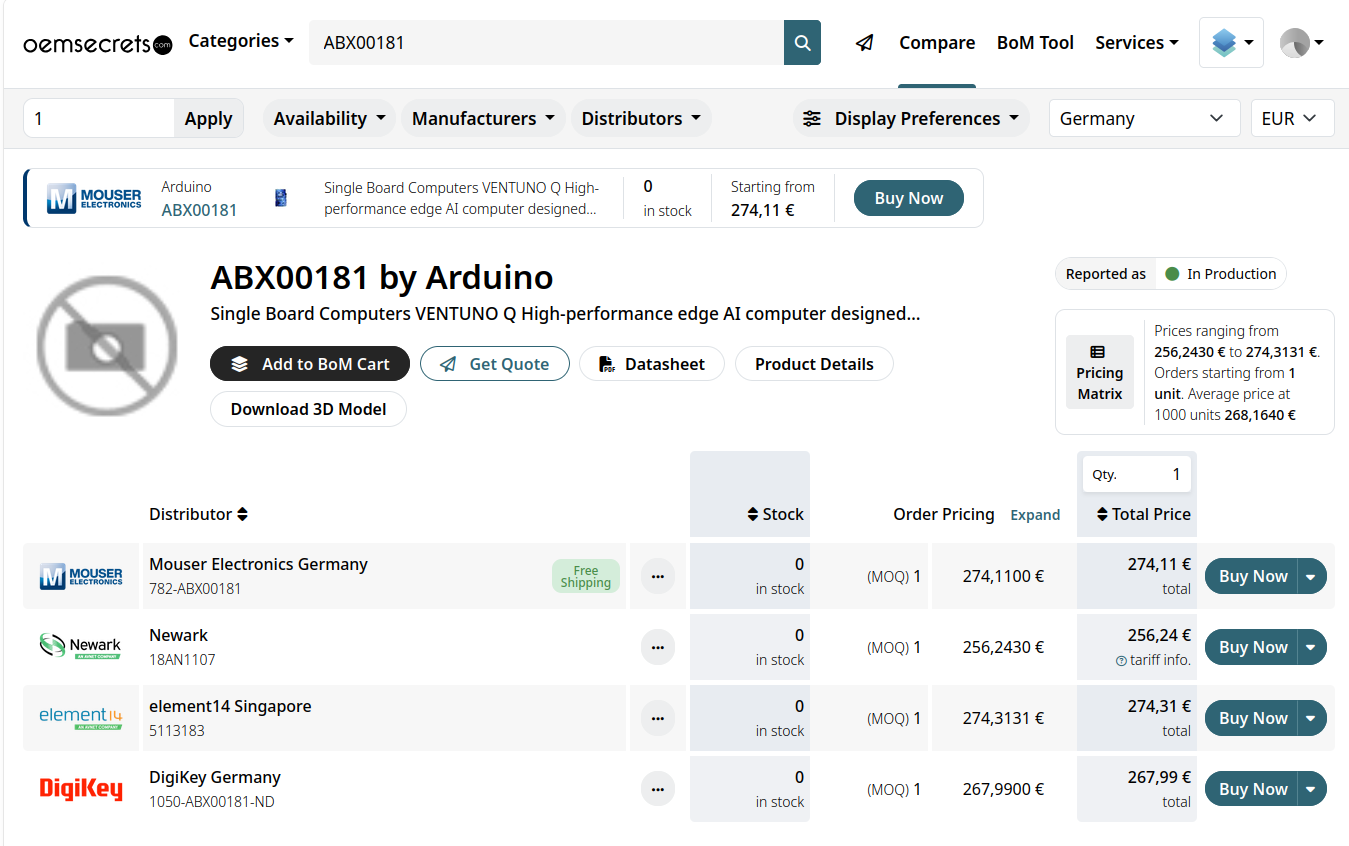The width and height of the screenshot is (1349, 846).
Task: Click the Free Shipping badge
Action: [586, 576]
